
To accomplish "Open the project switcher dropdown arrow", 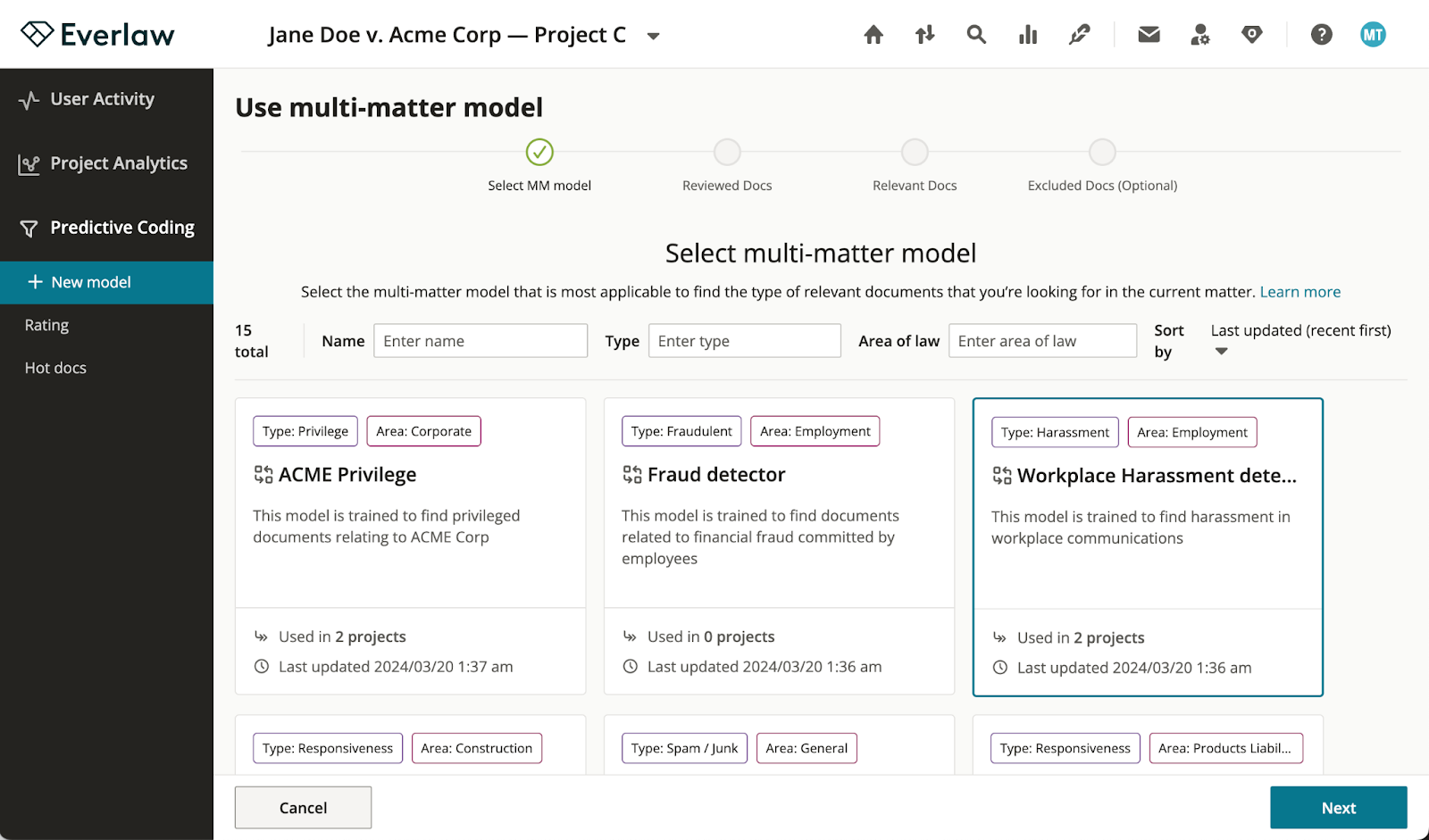I will pyautogui.click(x=654, y=37).
